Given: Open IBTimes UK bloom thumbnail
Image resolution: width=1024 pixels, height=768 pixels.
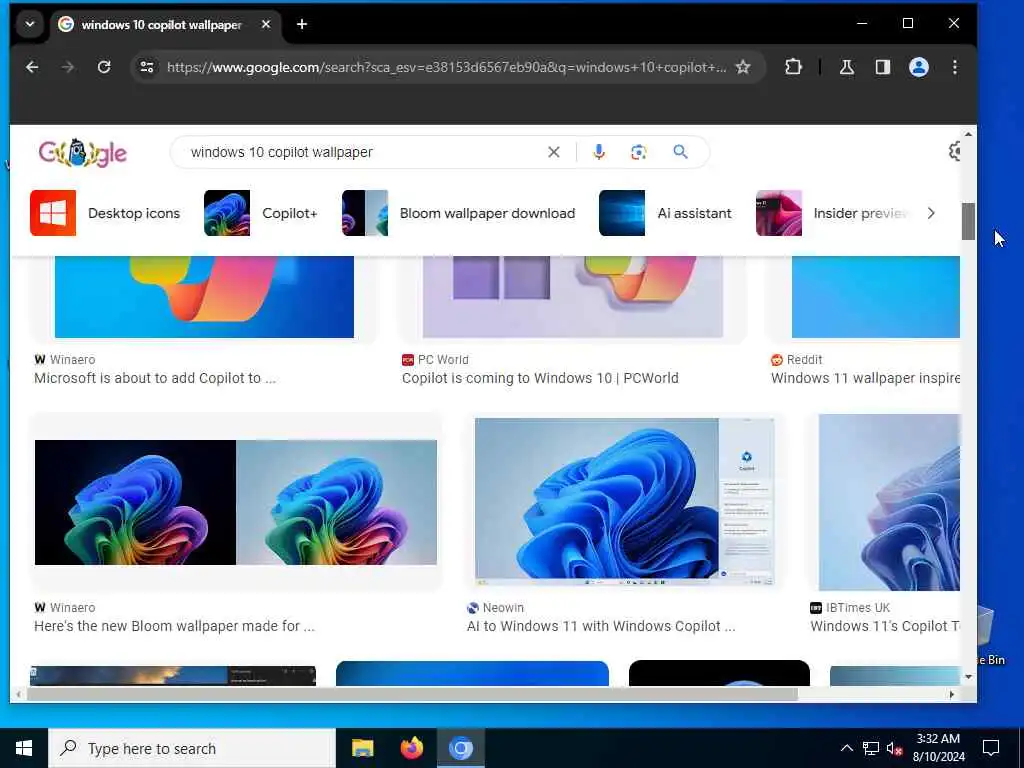Looking at the screenshot, I should 889,502.
